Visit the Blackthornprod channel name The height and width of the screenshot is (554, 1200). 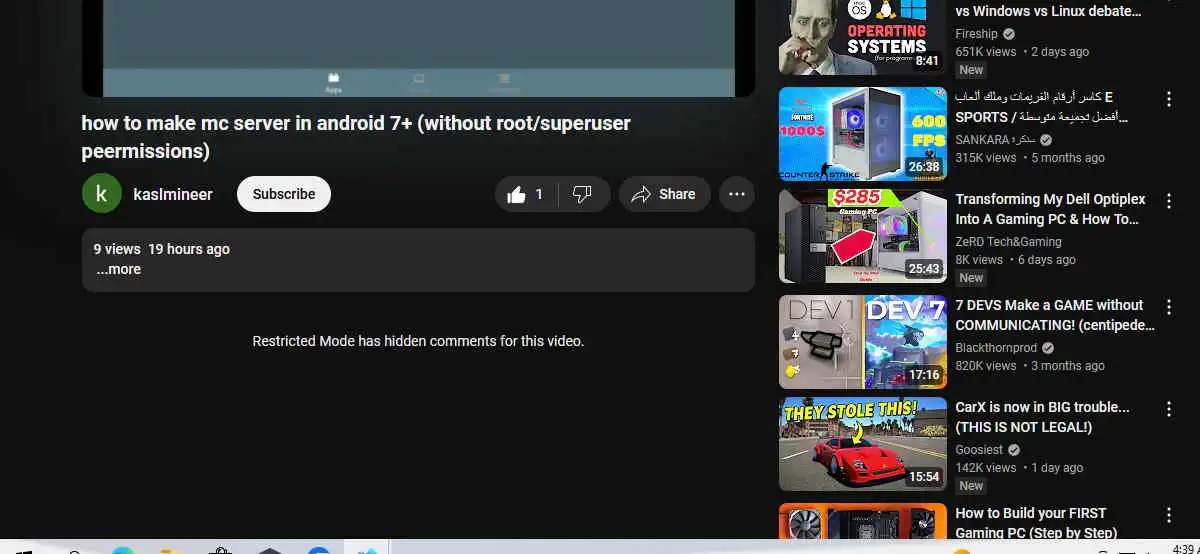pyautogui.click(x=996, y=347)
